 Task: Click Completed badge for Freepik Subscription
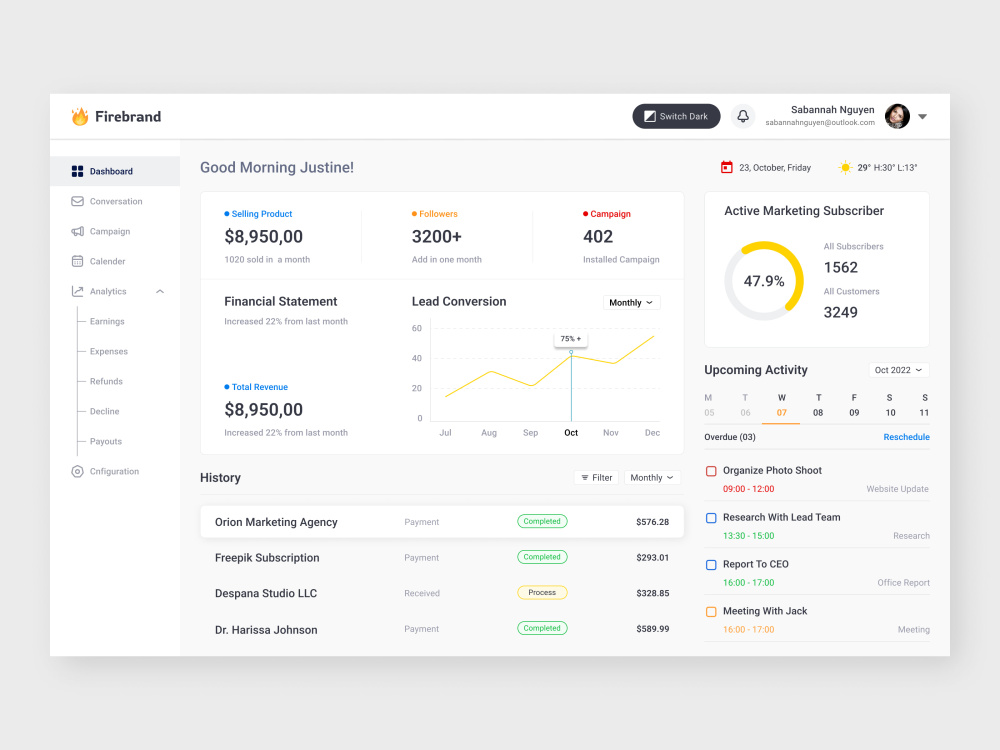(x=542, y=557)
